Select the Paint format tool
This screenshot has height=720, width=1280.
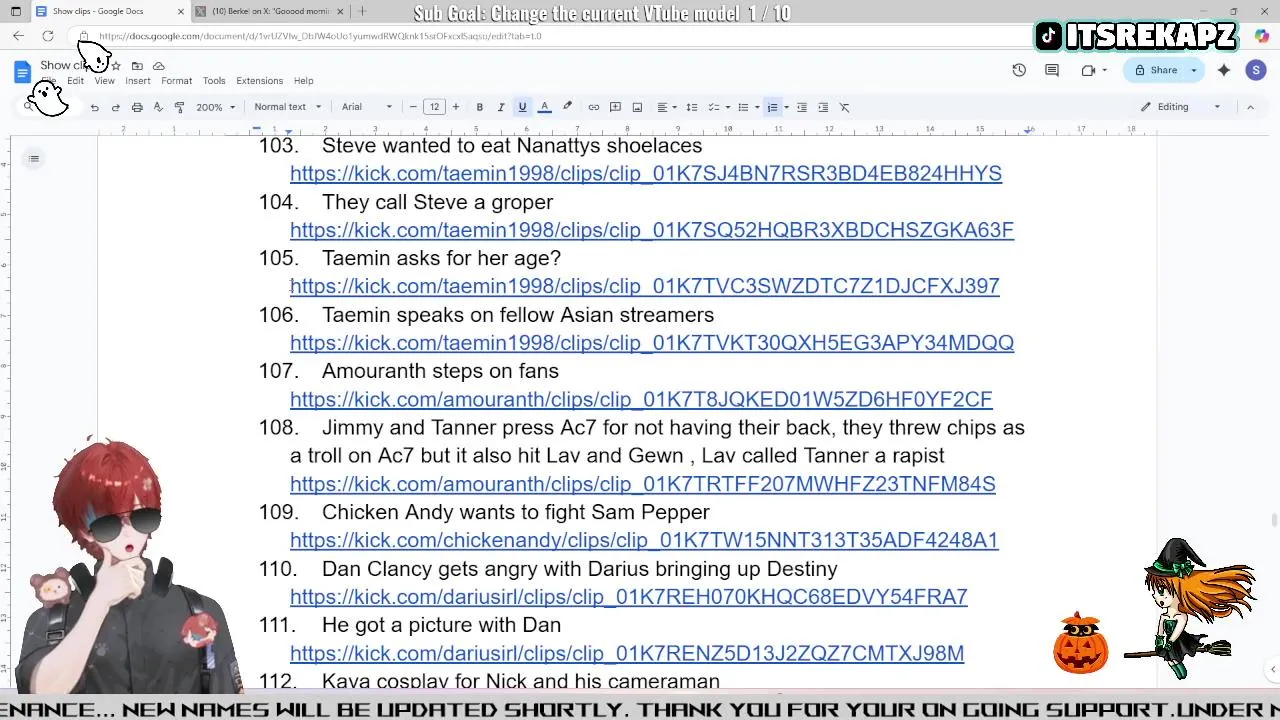pos(179,107)
